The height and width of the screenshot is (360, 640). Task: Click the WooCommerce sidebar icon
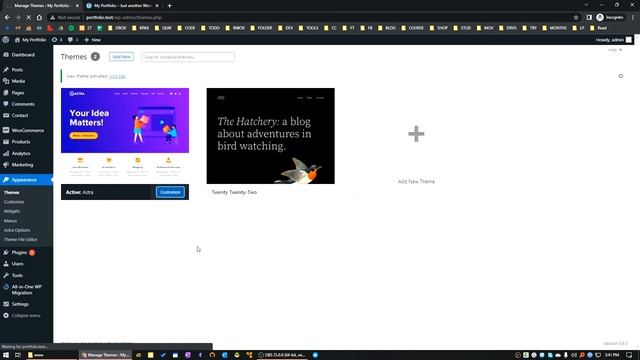tap(6, 130)
